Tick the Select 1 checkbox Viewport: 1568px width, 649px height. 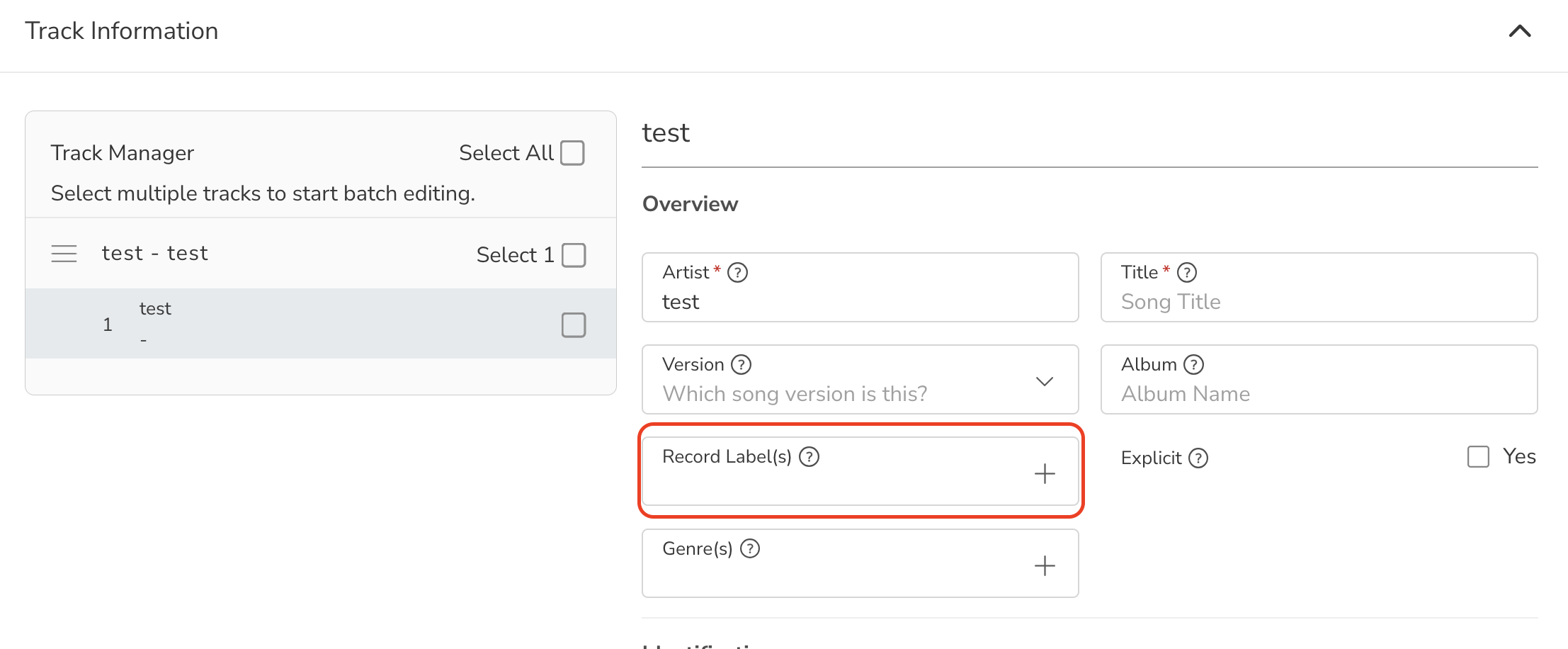click(574, 255)
